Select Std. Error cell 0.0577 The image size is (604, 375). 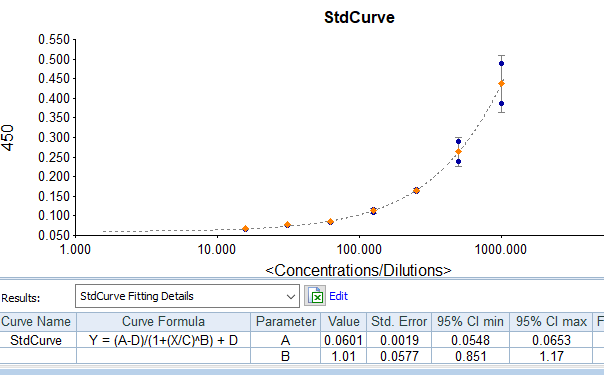pyautogui.click(x=399, y=356)
